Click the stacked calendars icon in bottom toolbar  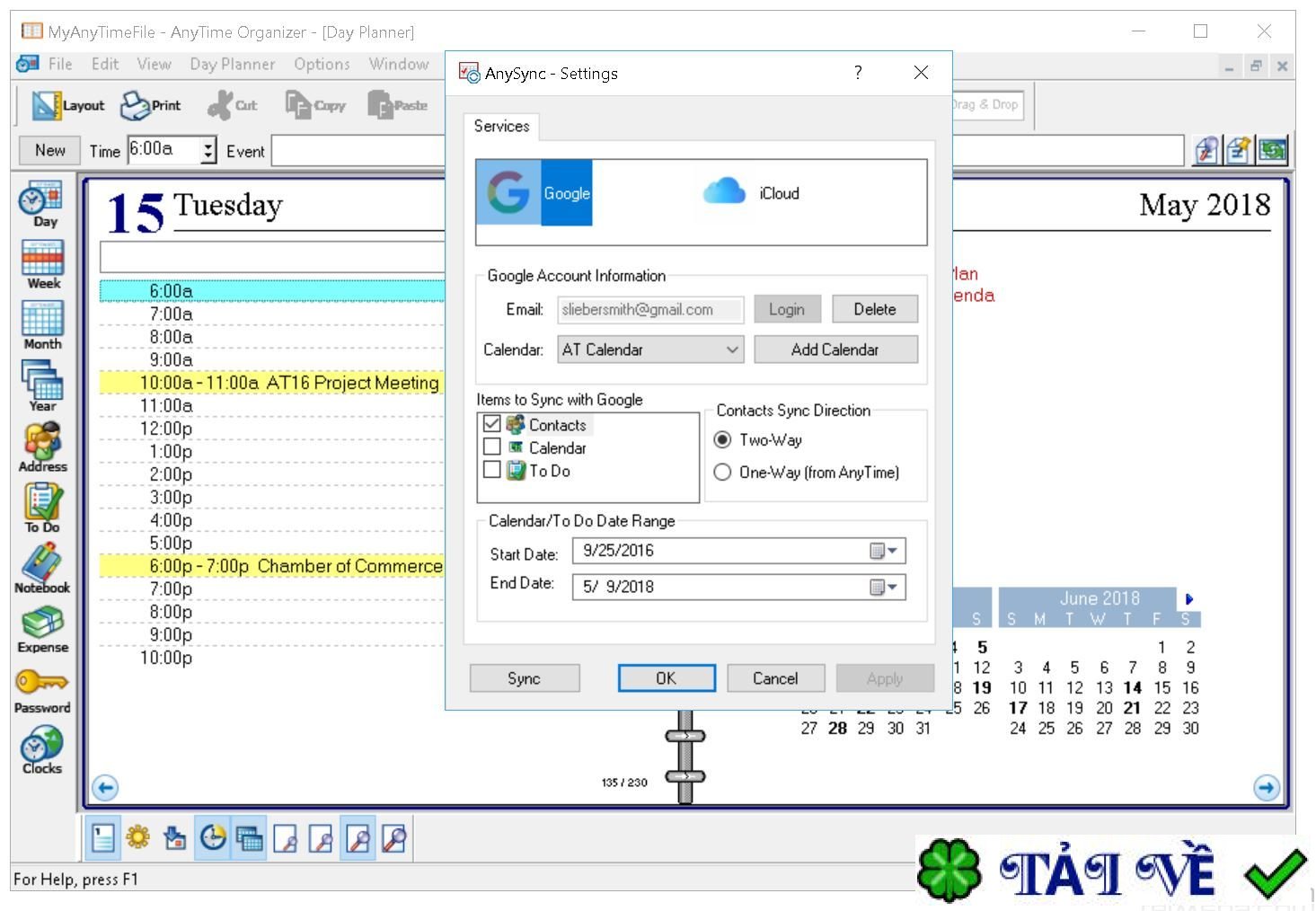[x=249, y=838]
